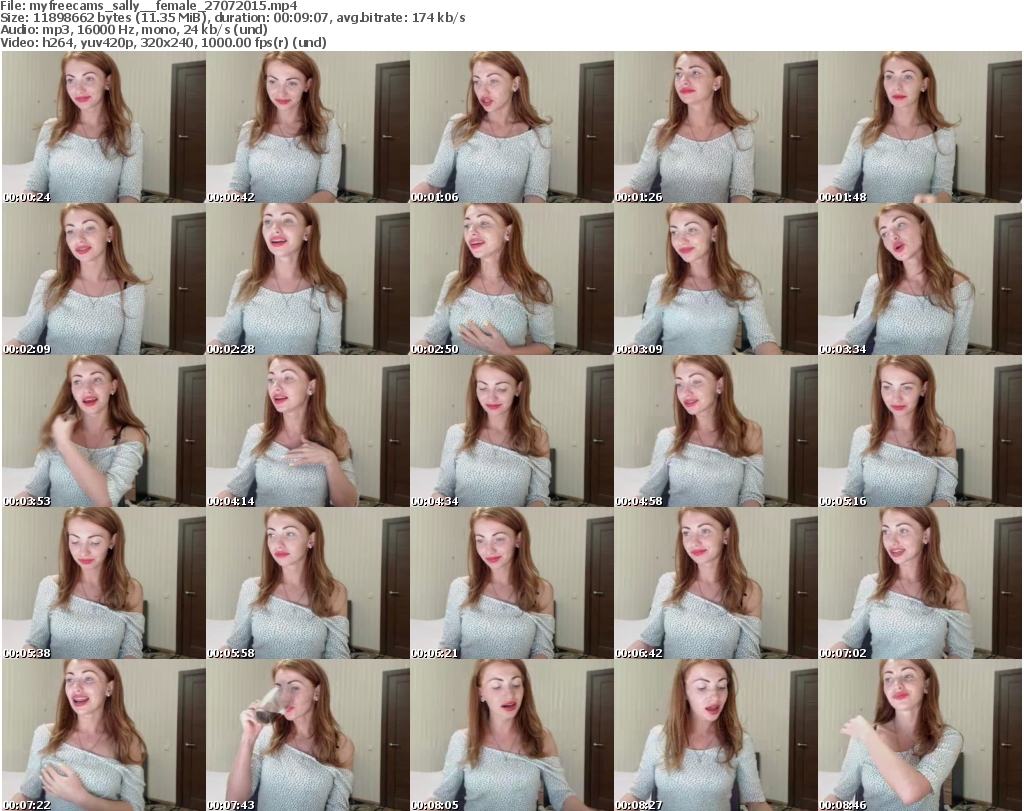Pick the frame stamped 00:05:16
The image size is (1024, 811).
[x=920, y=432]
